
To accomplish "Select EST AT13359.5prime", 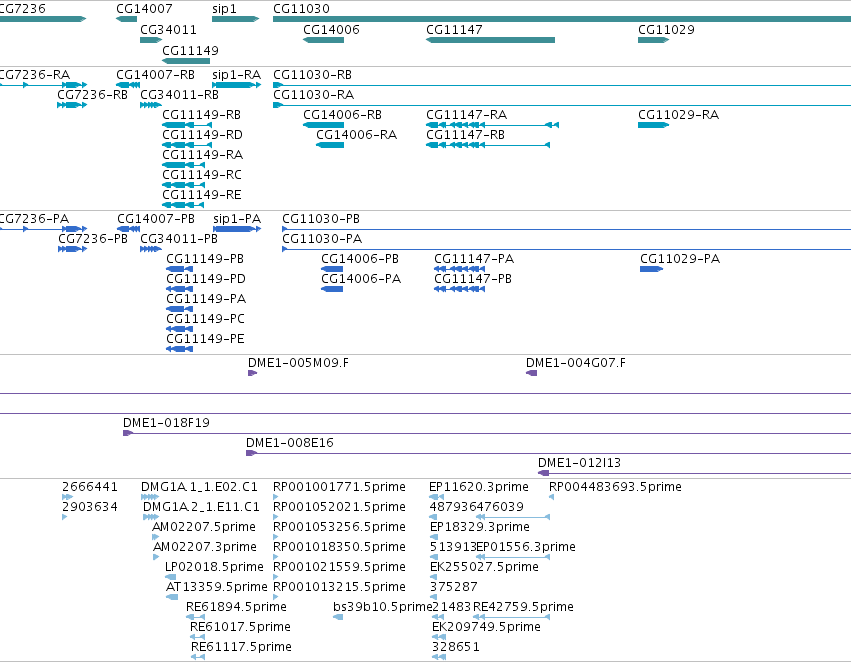I will click(172, 597).
